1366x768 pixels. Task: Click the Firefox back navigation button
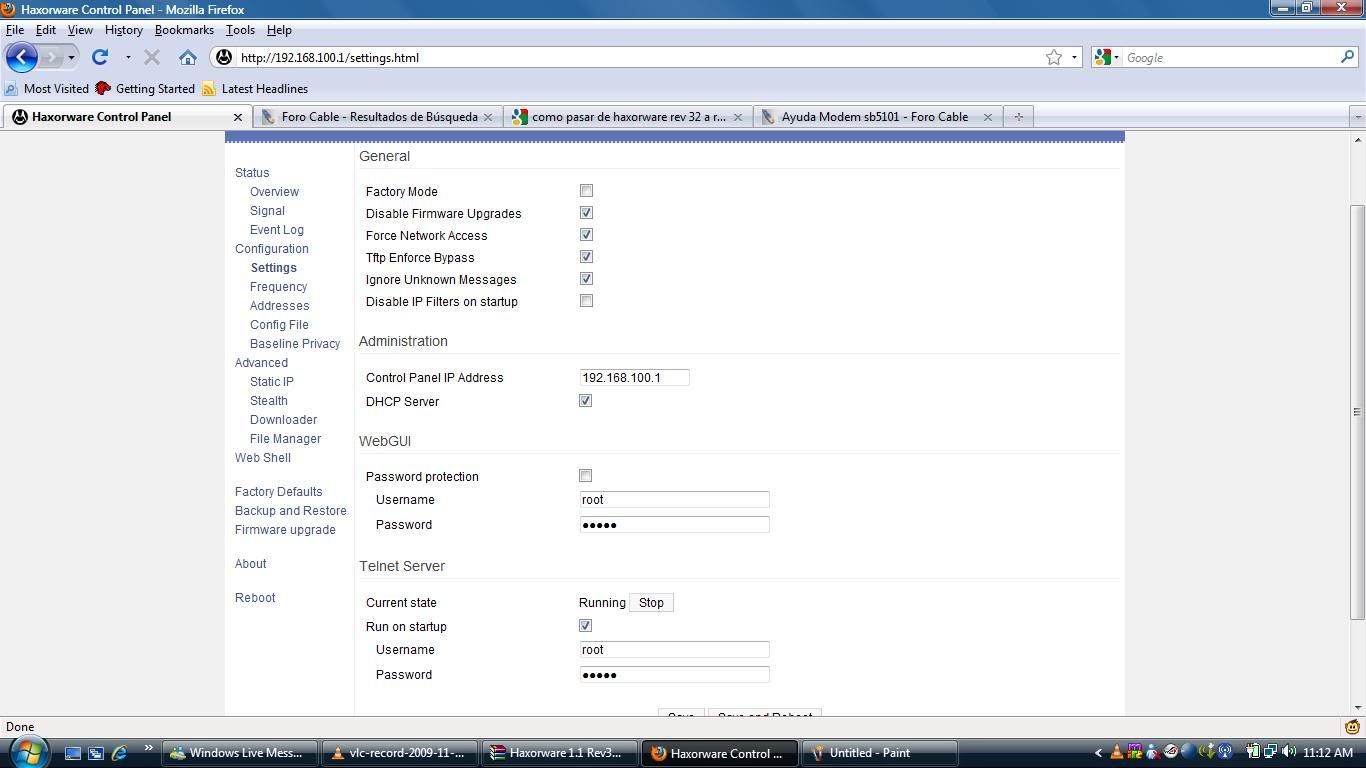[22, 57]
